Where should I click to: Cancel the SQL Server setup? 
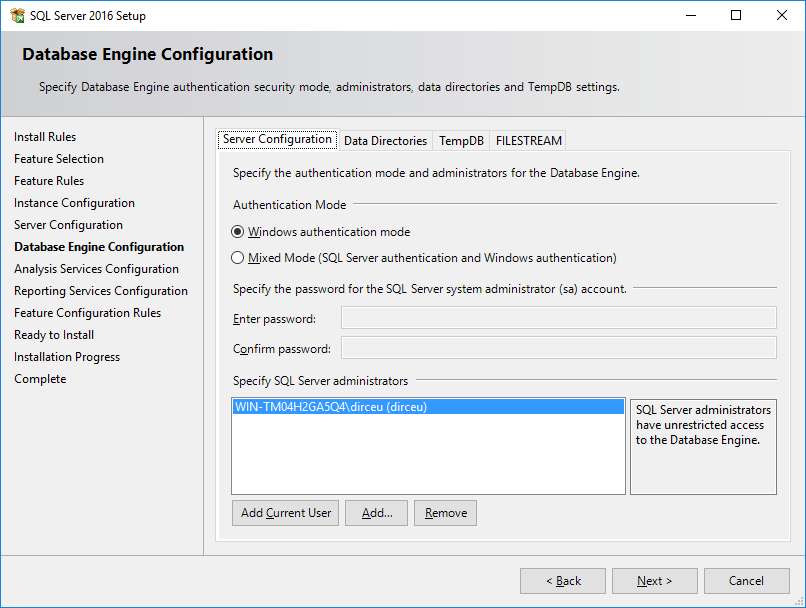746,581
